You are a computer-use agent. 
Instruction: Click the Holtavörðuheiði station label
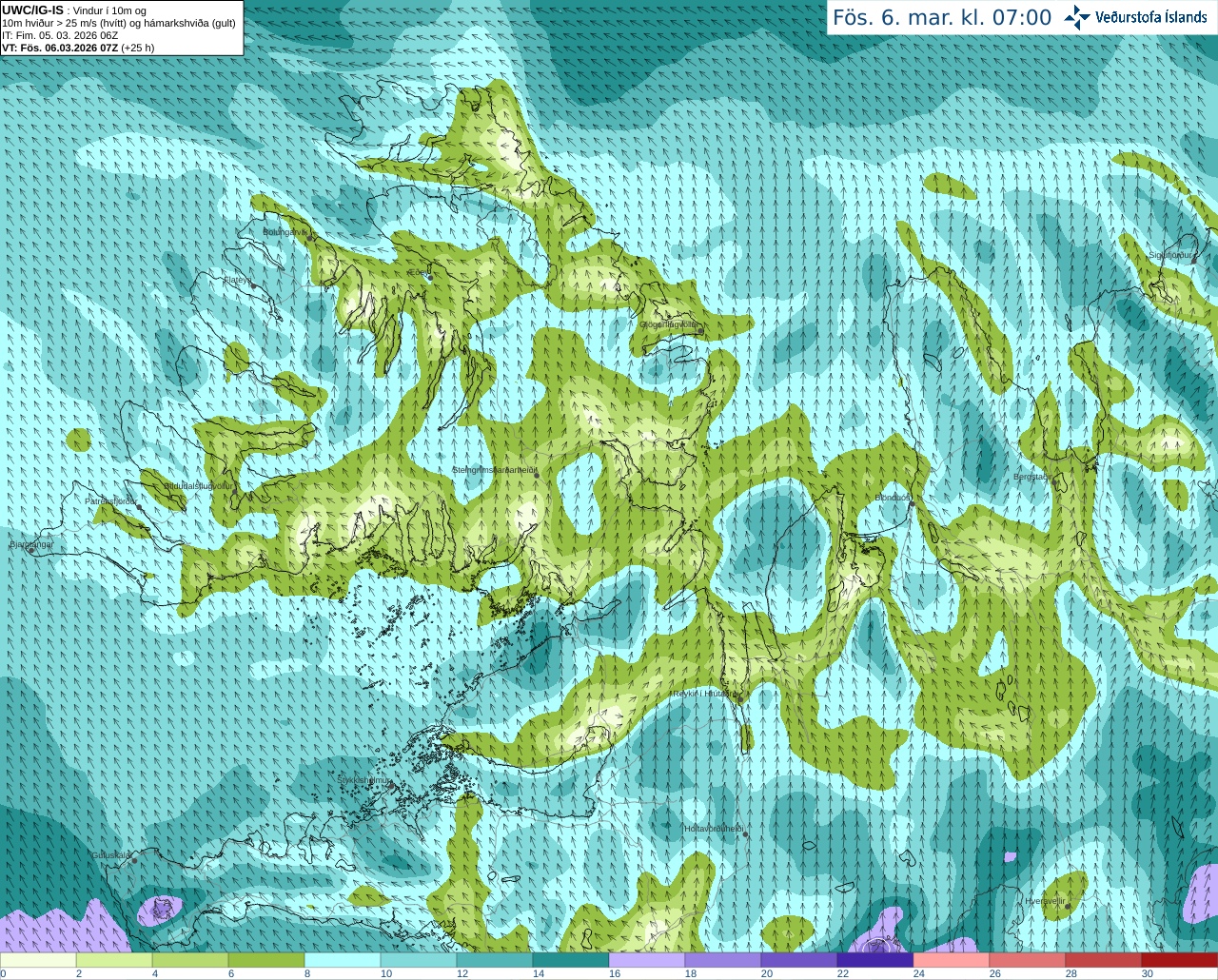pos(714,829)
